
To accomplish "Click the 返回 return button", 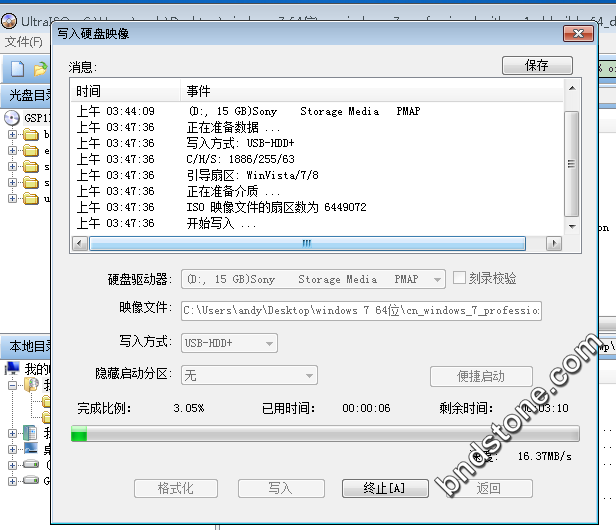I will tap(489, 488).
